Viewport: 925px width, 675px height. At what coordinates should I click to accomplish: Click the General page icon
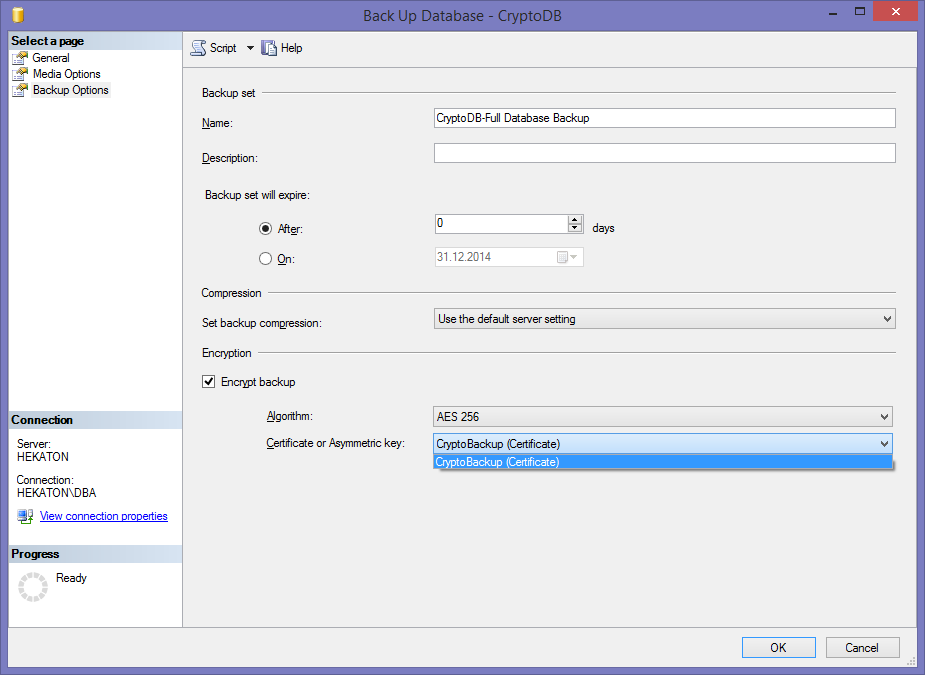20,58
